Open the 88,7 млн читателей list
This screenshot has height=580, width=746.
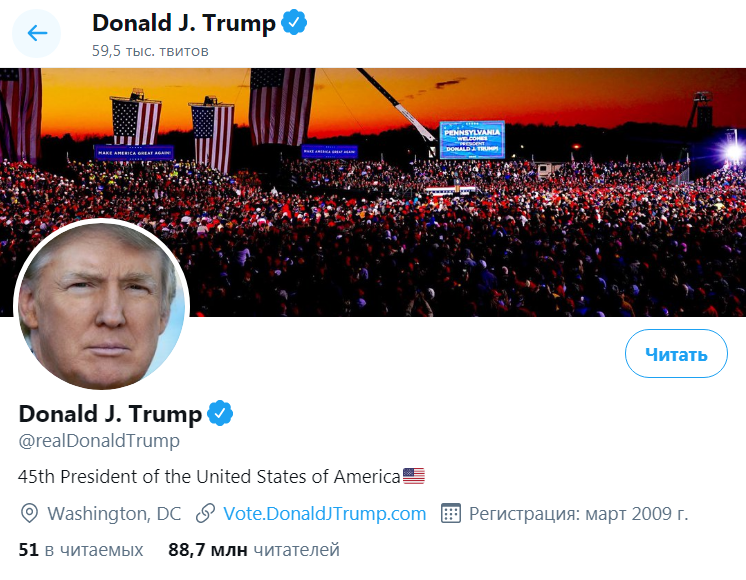pos(254,550)
